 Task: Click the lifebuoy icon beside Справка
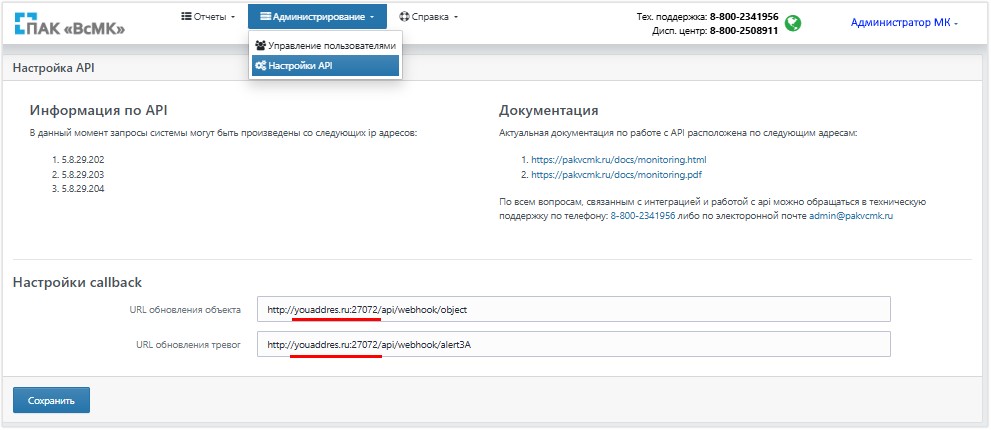(x=404, y=17)
